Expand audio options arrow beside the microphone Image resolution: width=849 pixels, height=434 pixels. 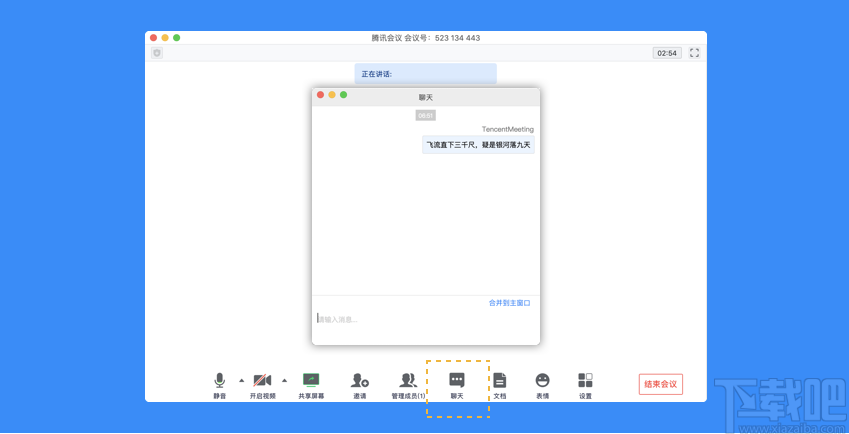pyautogui.click(x=241, y=380)
